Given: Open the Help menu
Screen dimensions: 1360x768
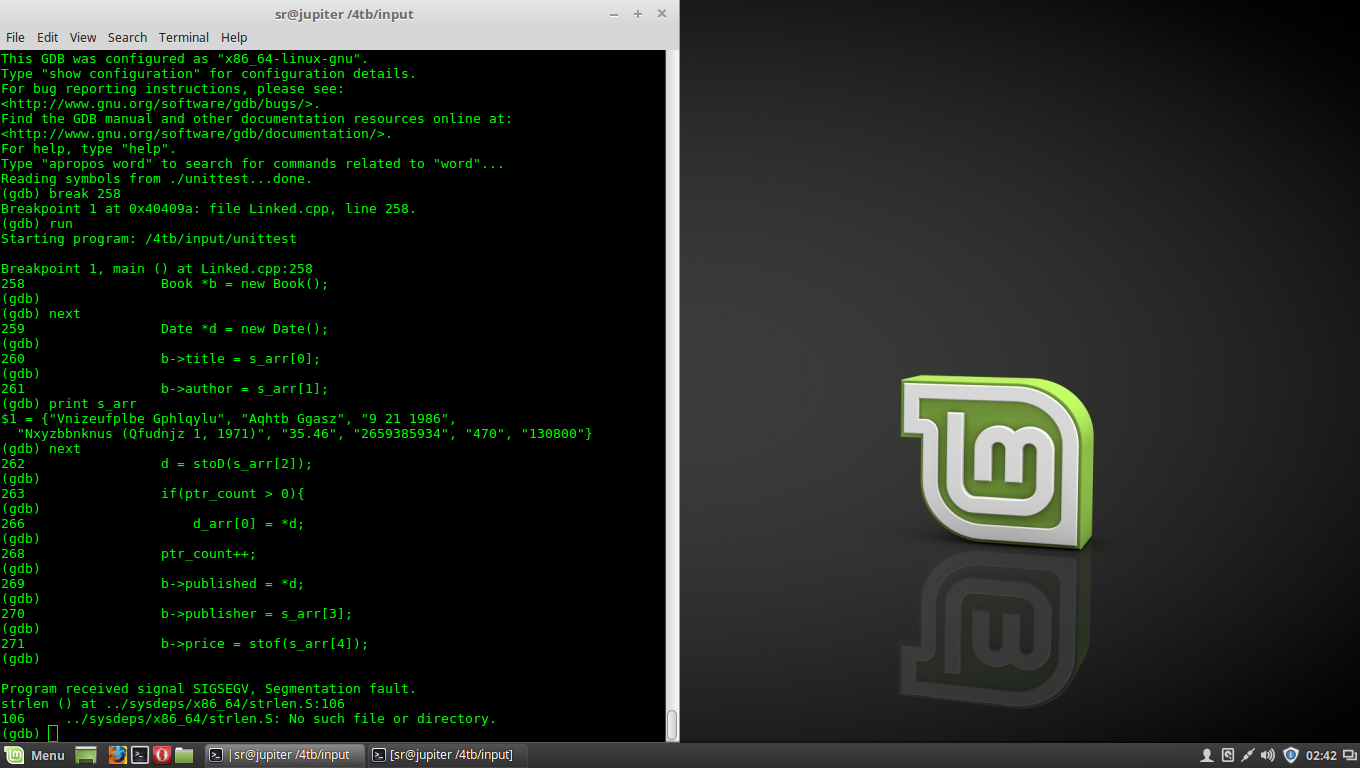Looking at the screenshot, I should pos(234,37).
